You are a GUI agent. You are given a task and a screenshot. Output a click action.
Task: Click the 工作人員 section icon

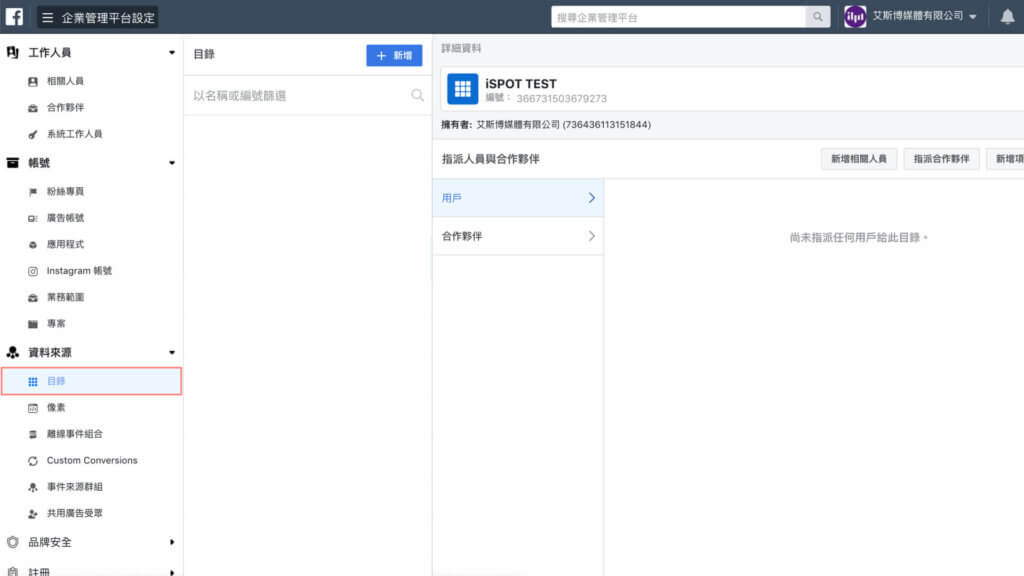click(x=12, y=52)
